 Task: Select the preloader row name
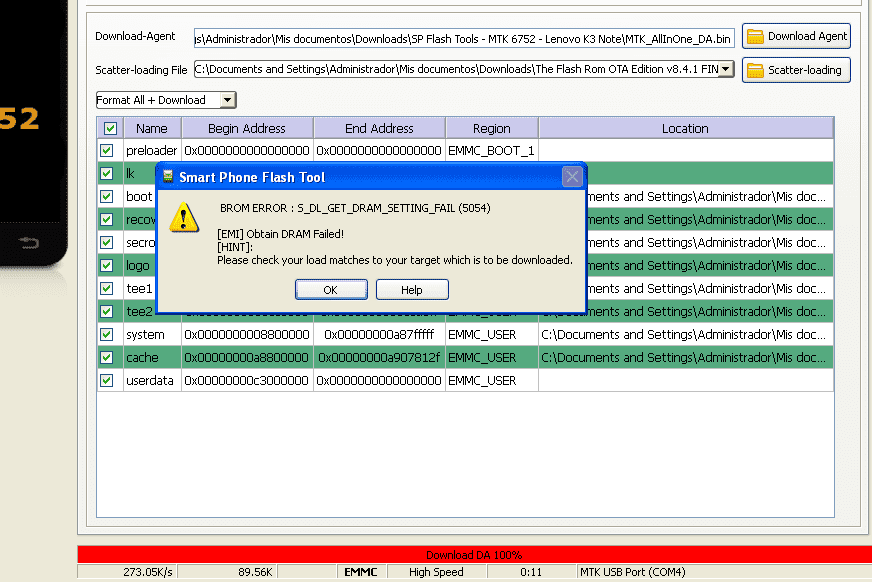click(x=151, y=151)
